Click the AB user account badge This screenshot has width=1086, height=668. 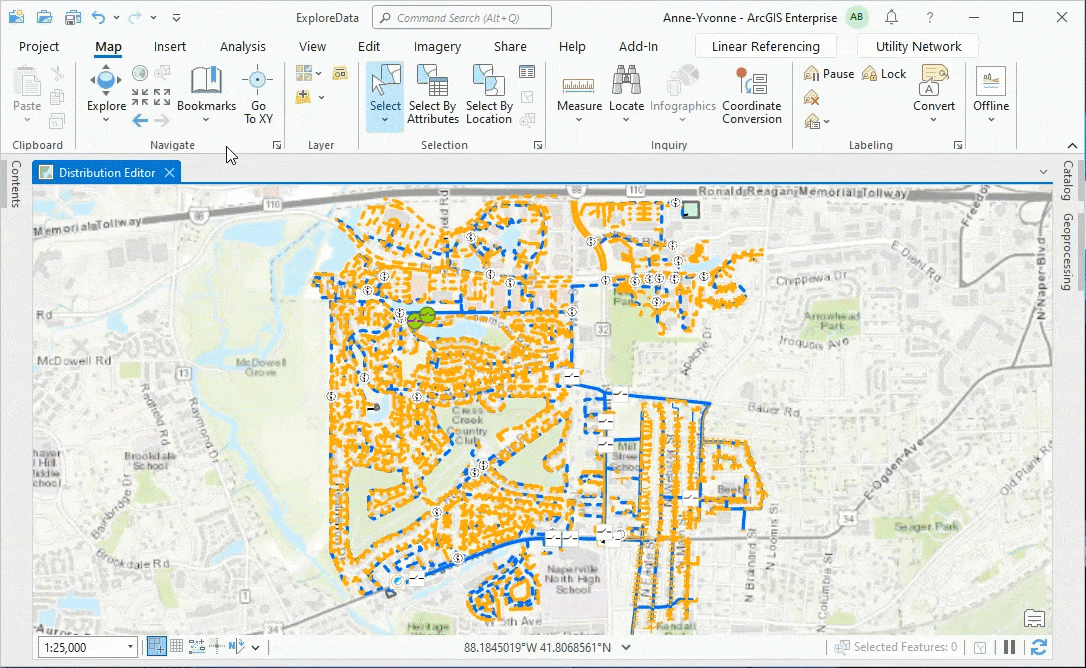pyautogui.click(x=857, y=17)
